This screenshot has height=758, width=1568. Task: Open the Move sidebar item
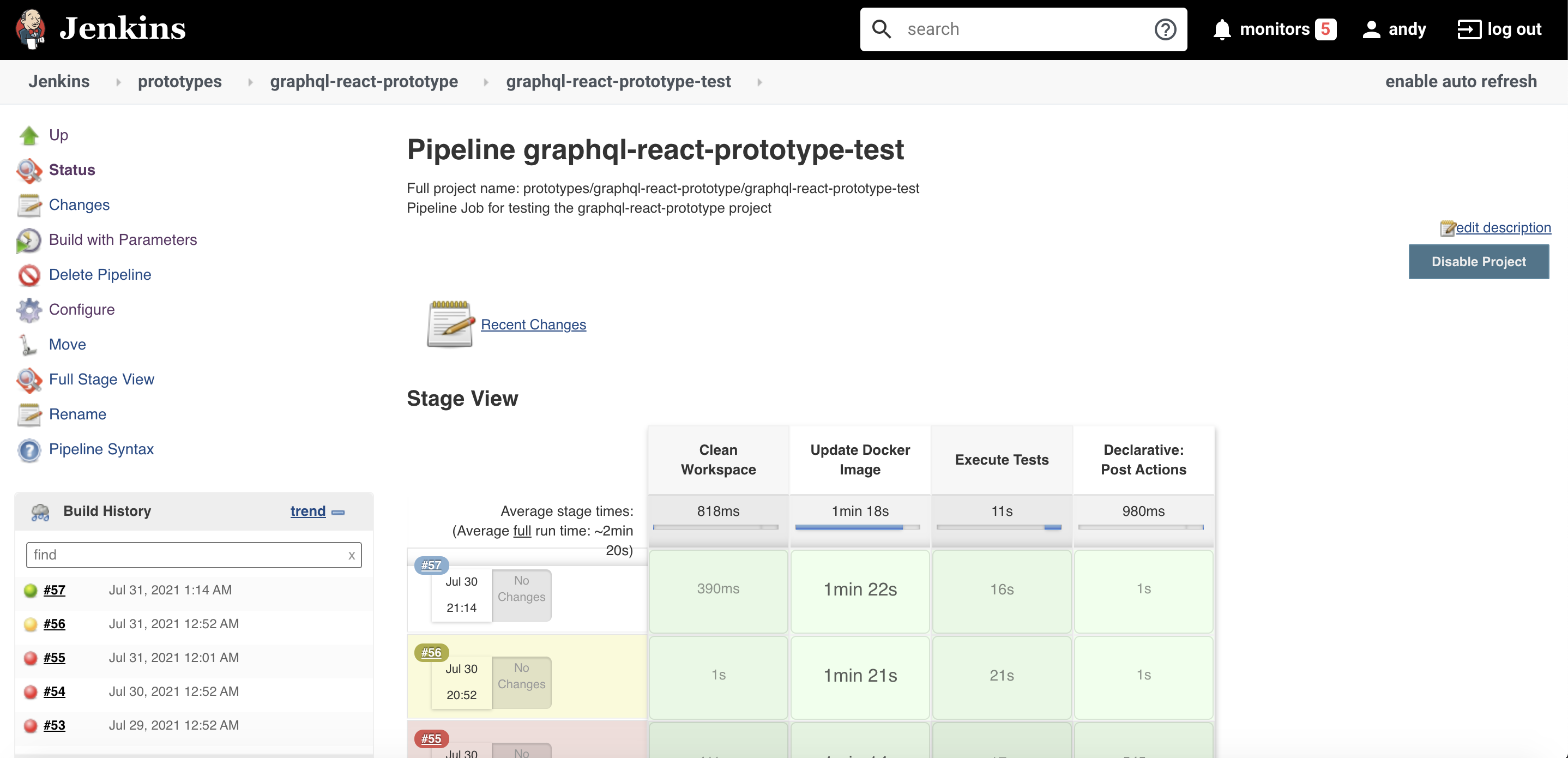pyautogui.click(x=68, y=345)
